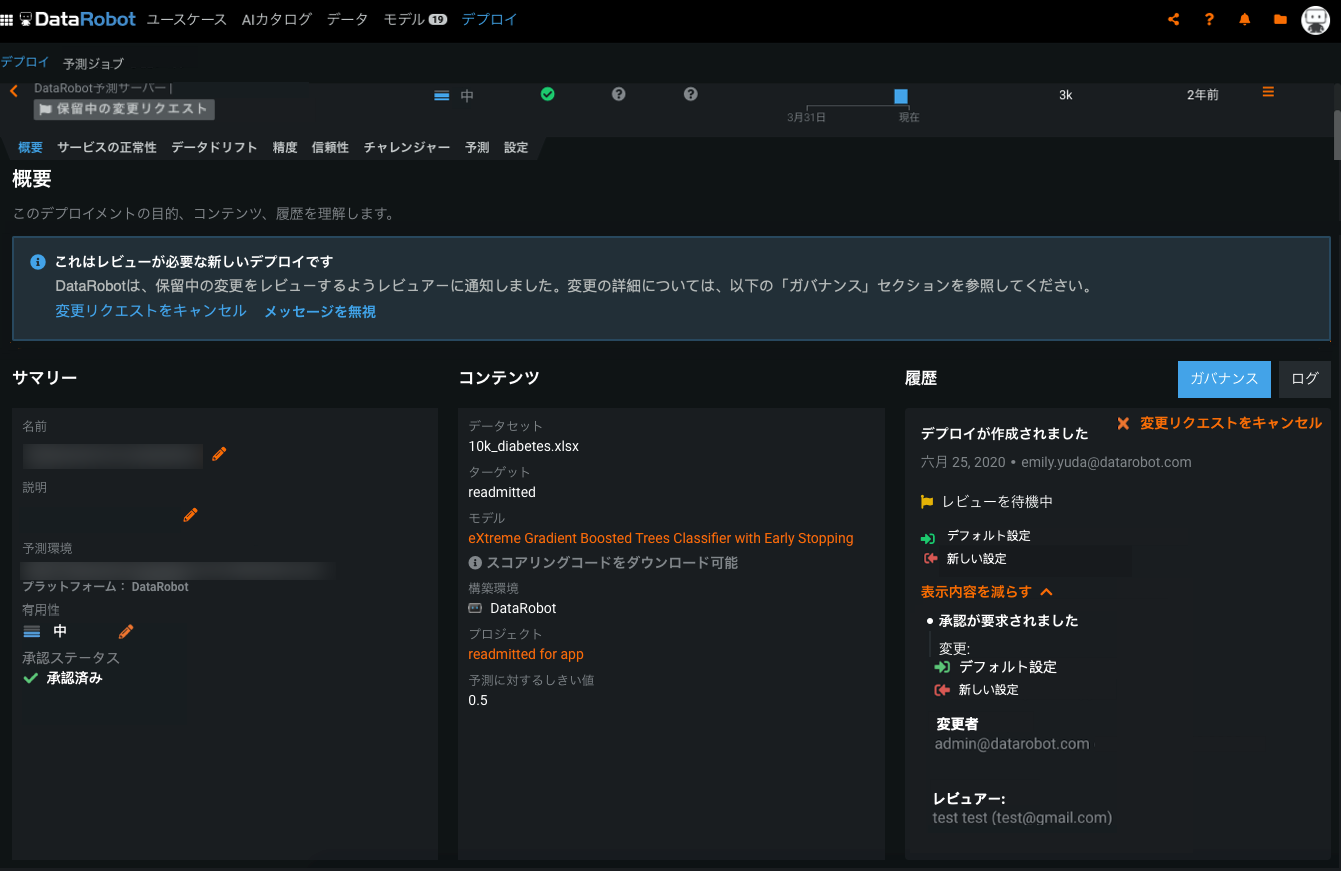This screenshot has height=871, width=1341.
Task: Go back using the orange left chevron
Action: tap(14, 92)
